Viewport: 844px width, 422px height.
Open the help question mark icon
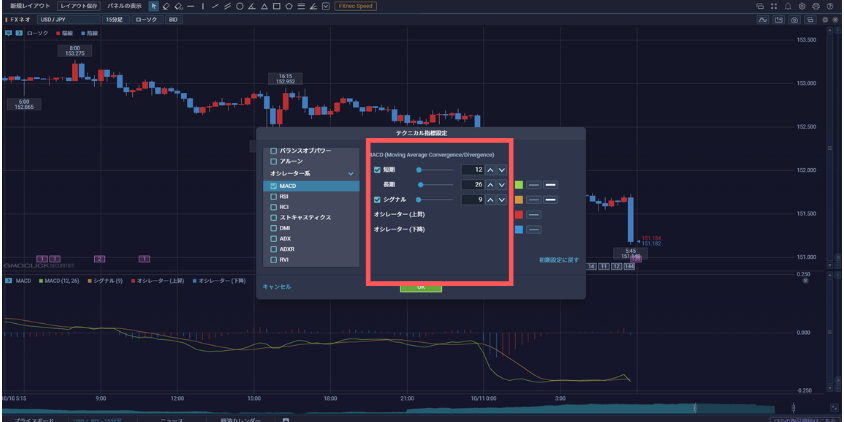click(x=830, y=6)
